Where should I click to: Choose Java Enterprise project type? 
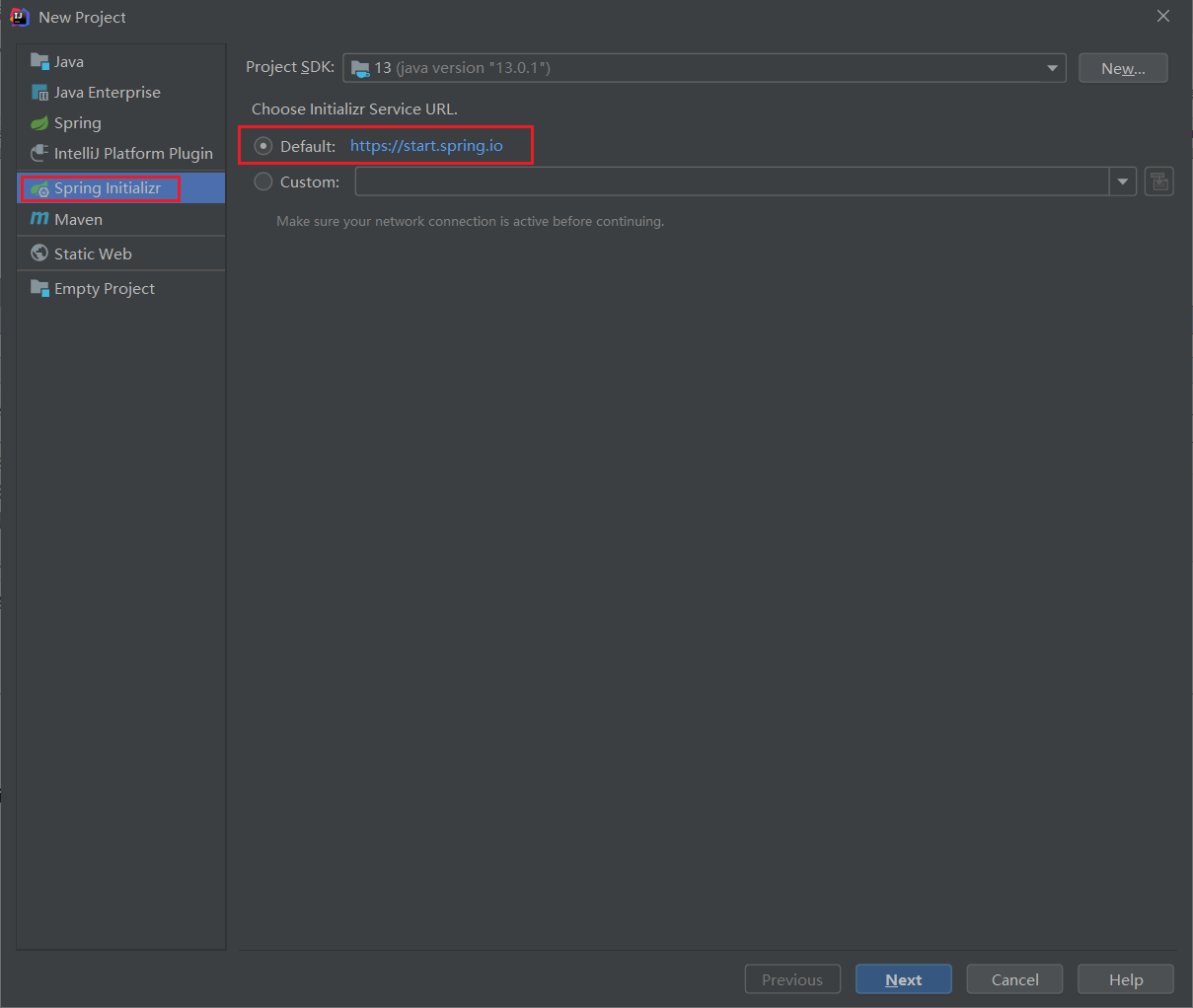(121, 93)
